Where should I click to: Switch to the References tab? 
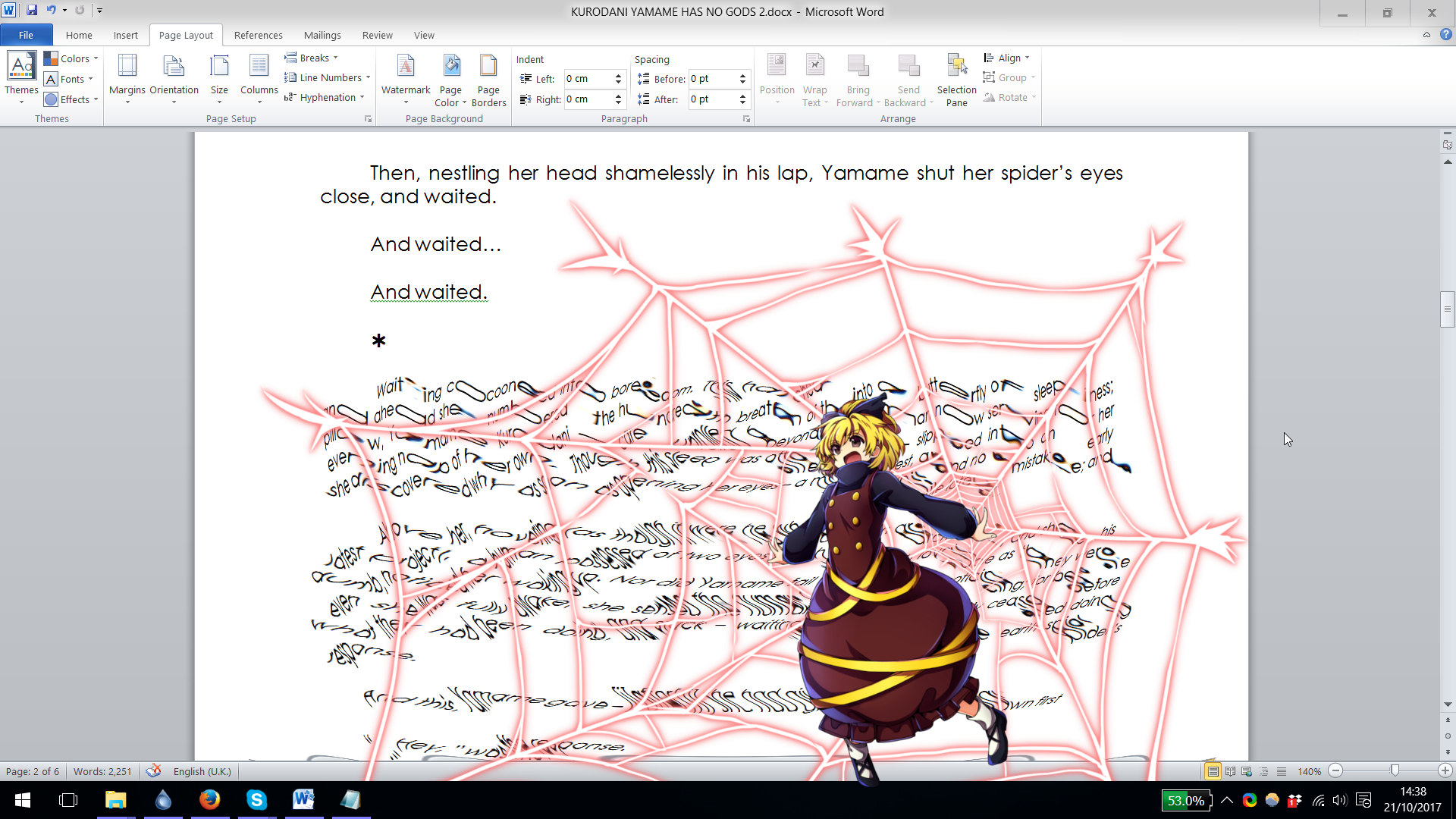pyautogui.click(x=259, y=35)
